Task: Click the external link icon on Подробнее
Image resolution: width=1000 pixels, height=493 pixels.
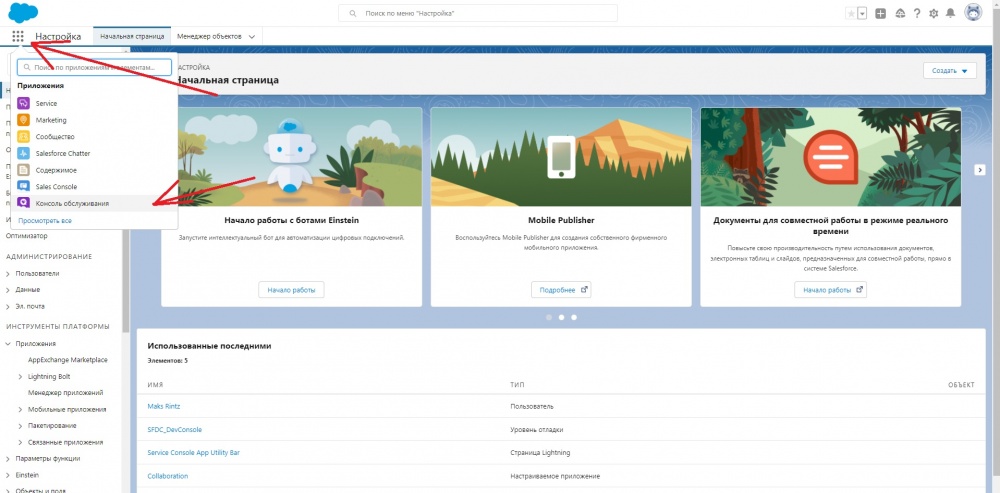Action: coord(583,290)
